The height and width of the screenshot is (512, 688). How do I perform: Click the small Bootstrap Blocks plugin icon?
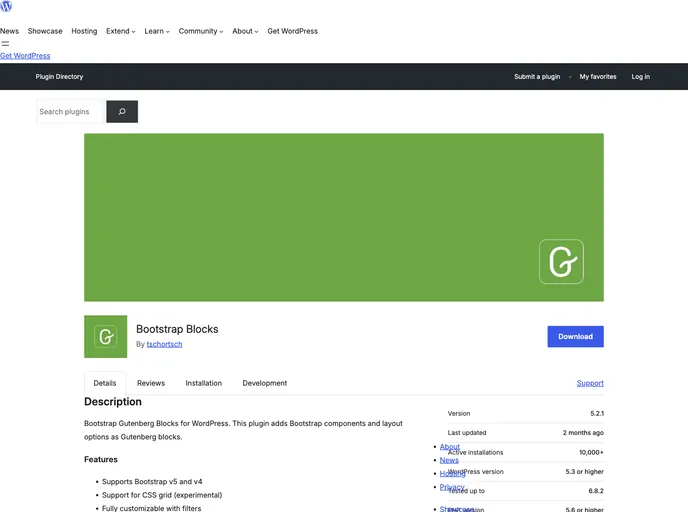coord(106,337)
